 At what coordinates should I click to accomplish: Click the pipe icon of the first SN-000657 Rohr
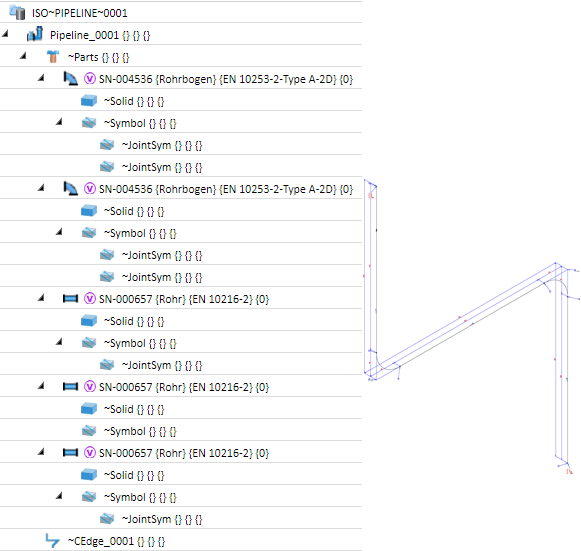(x=70, y=299)
